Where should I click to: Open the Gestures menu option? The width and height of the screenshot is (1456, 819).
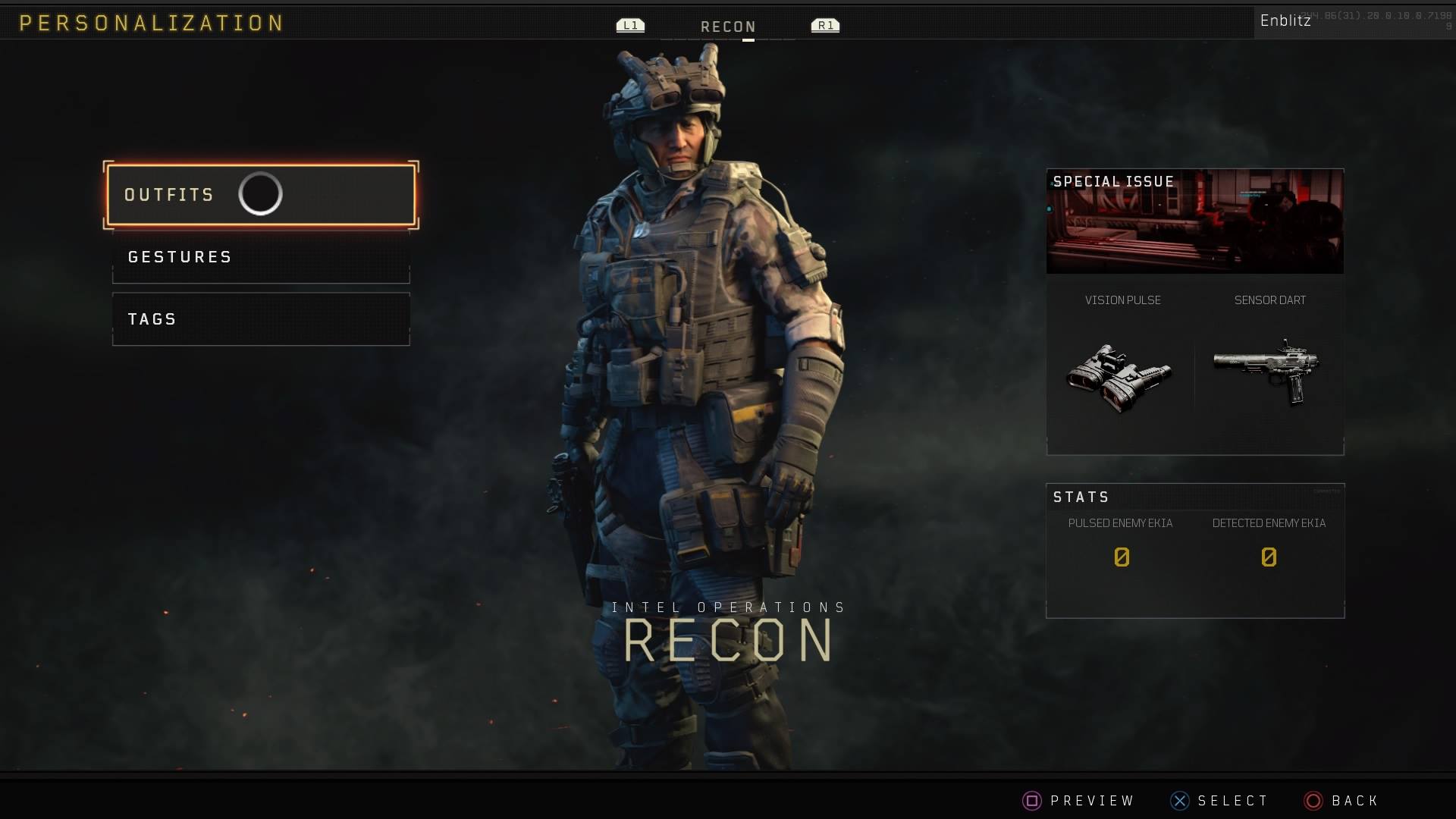[x=261, y=257]
